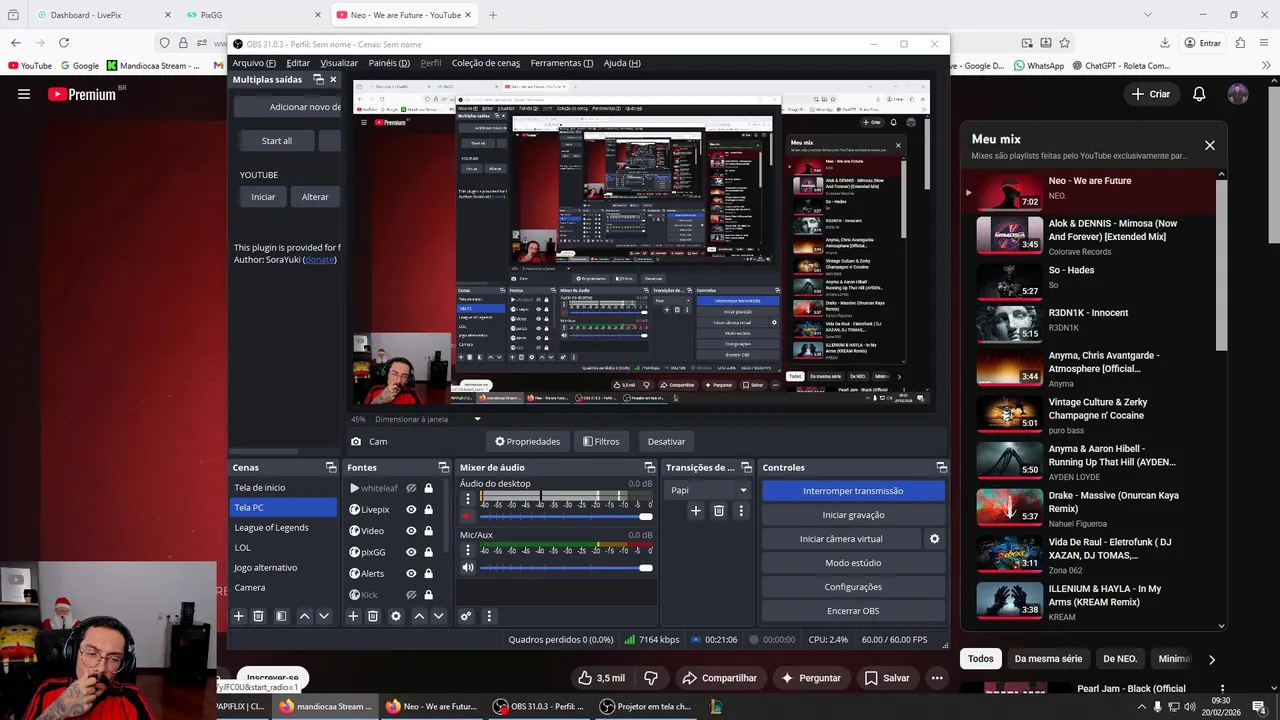Toggle visibility of Alerts source
Image resolution: width=1280 pixels, height=720 pixels.
tap(411, 574)
